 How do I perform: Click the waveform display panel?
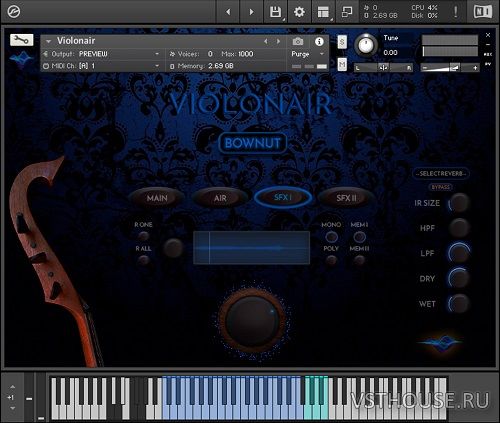[x=251, y=248]
